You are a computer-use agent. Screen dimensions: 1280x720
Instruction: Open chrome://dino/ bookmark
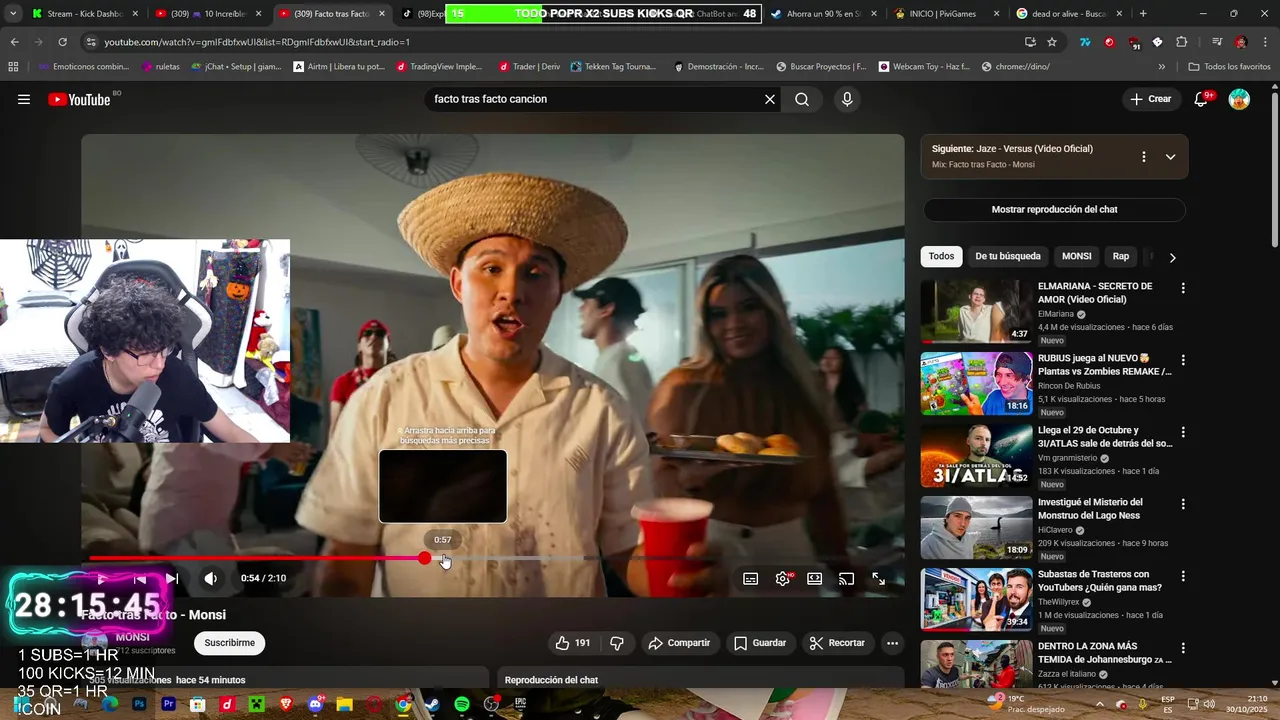tap(1016, 67)
